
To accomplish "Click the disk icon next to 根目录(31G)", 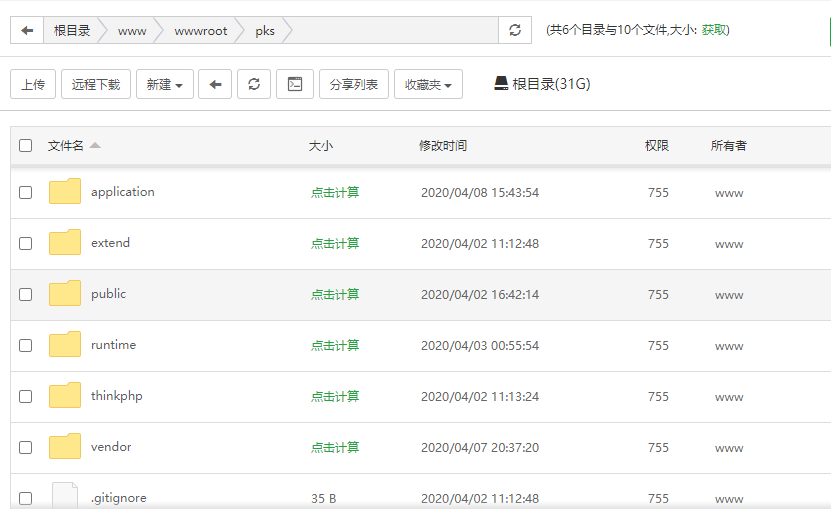I will (501, 83).
